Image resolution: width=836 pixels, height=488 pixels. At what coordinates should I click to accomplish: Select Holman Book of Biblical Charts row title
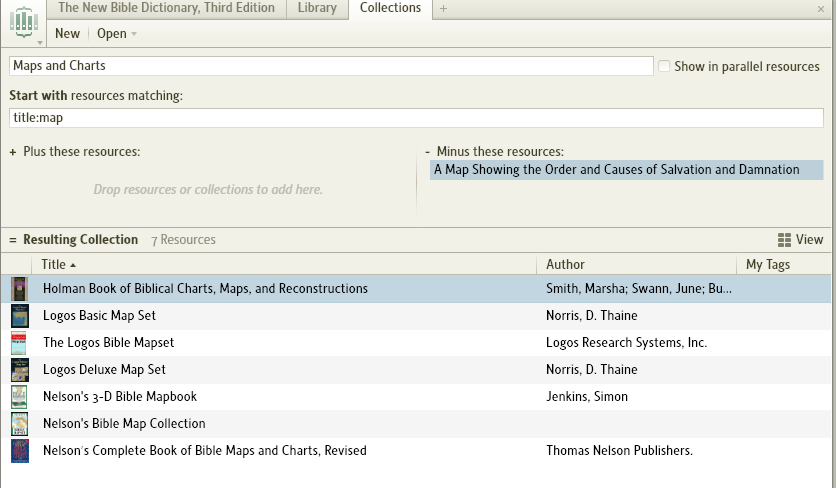[x=205, y=289]
